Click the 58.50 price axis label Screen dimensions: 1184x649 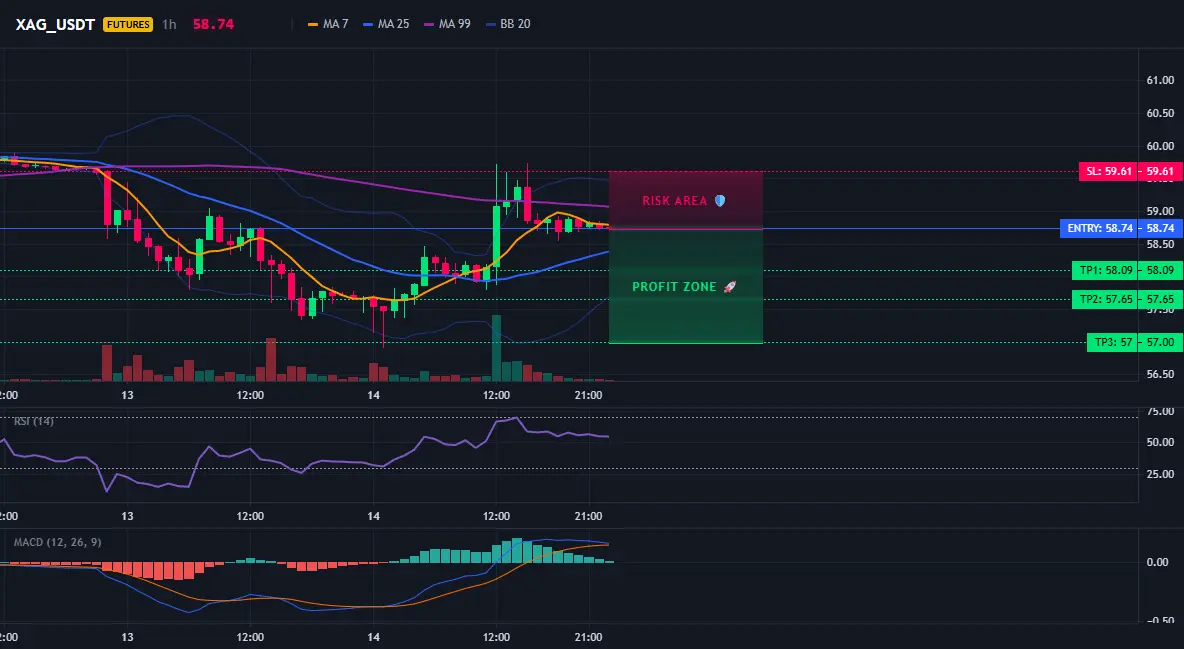click(x=1160, y=244)
